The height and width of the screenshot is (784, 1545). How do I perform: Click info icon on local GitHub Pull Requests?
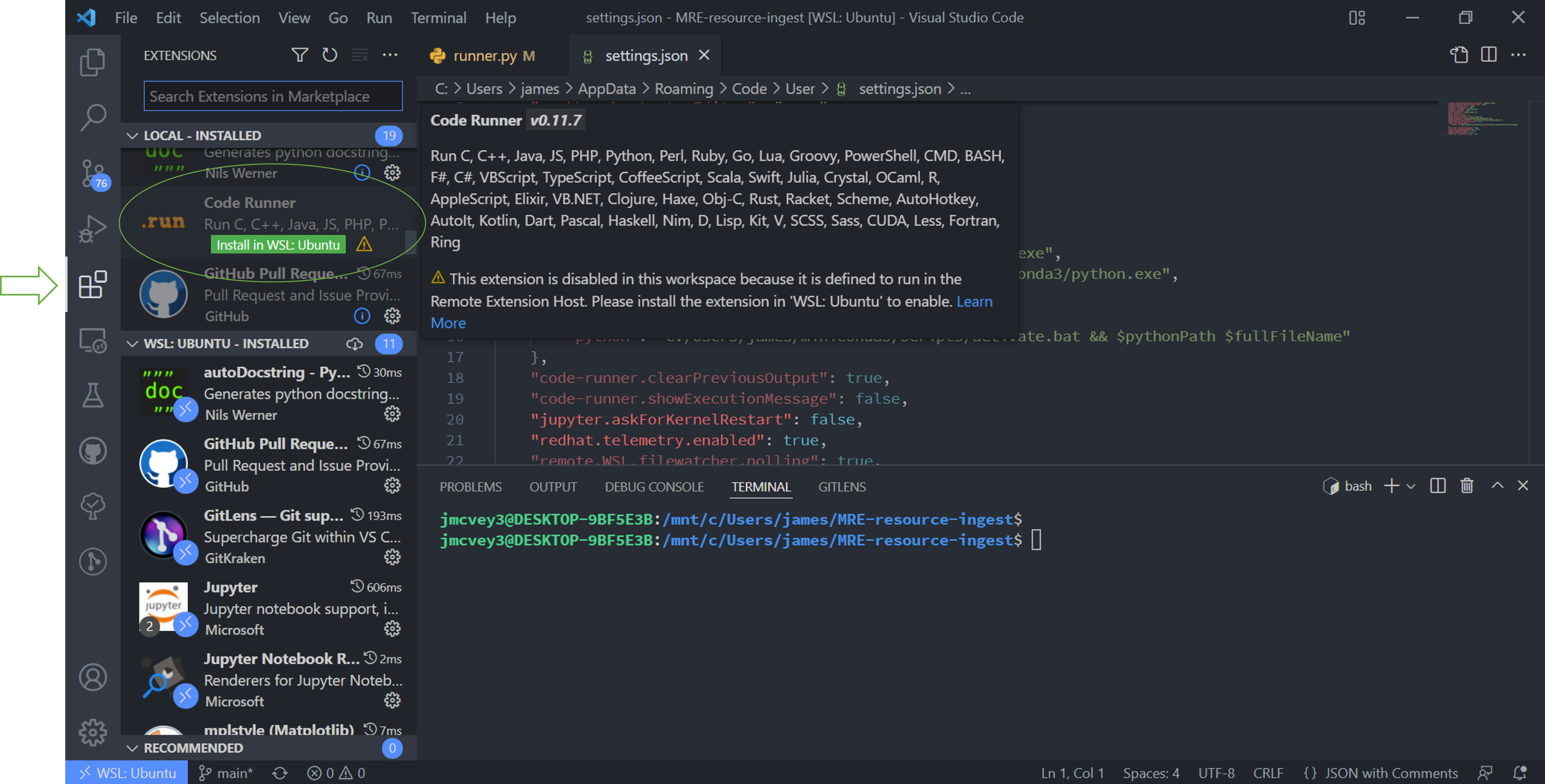(362, 316)
